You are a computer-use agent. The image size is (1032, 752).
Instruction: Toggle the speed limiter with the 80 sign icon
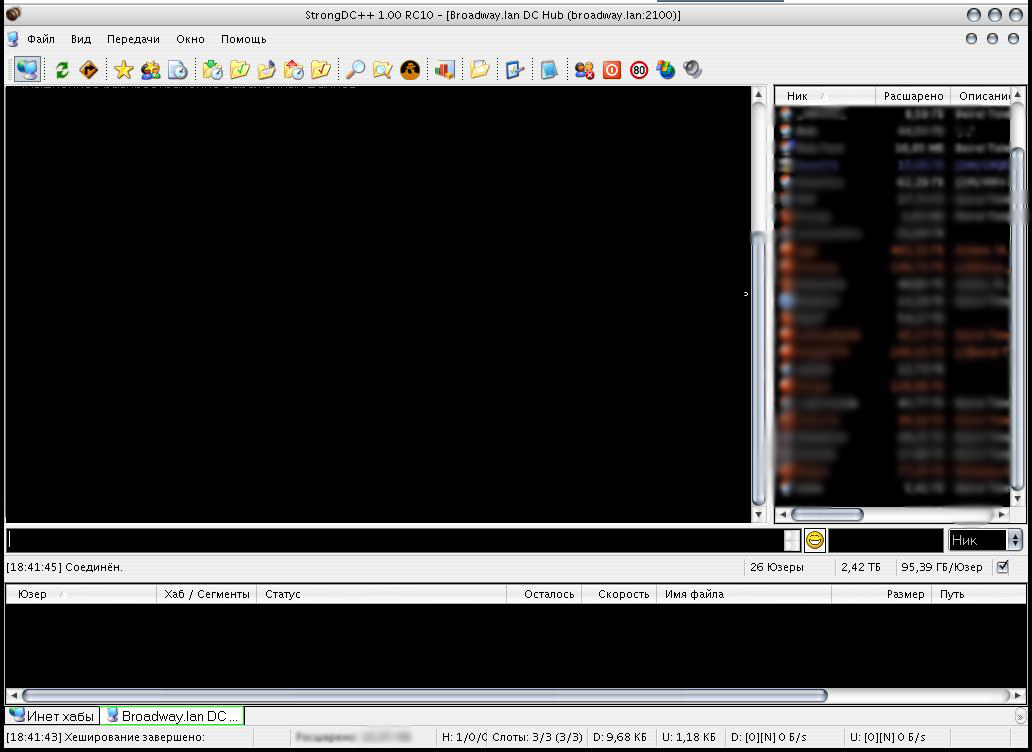coord(639,70)
